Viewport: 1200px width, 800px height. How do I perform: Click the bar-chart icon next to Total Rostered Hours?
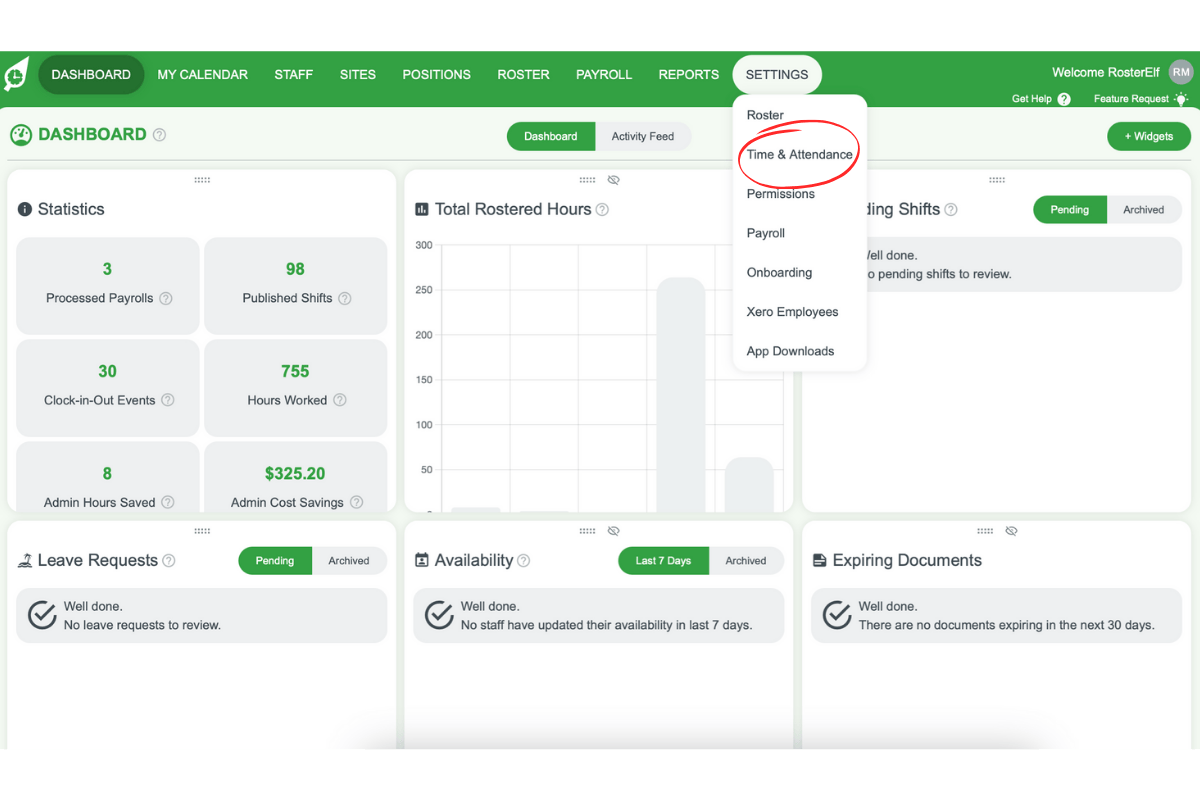(x=421, y=209)
